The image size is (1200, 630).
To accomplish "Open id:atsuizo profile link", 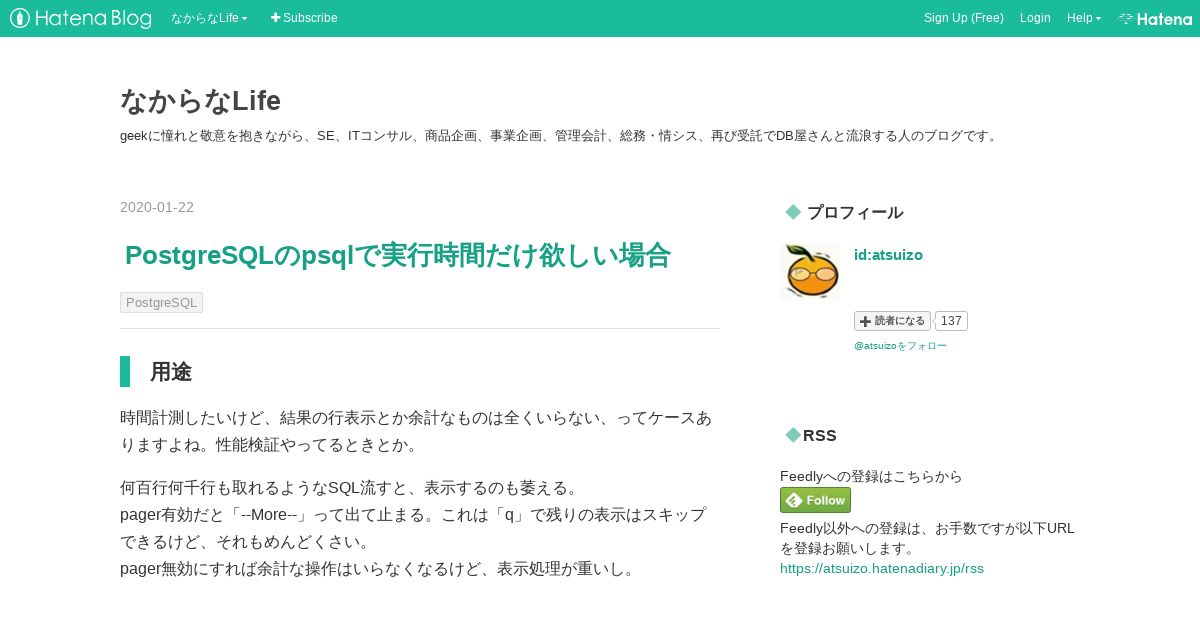I will [x=888, y=255].
